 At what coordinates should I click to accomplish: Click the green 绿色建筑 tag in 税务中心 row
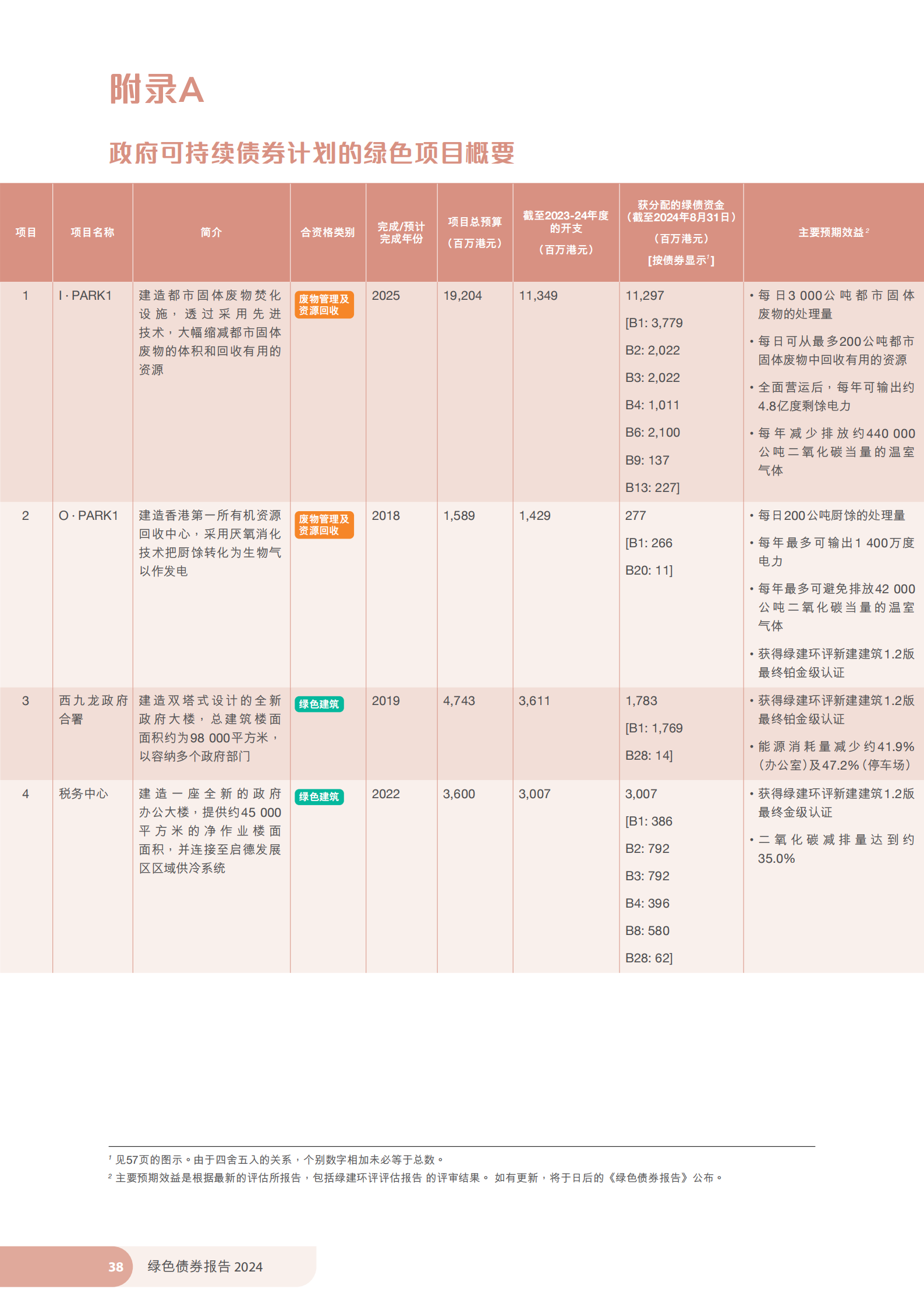(319, 796)
